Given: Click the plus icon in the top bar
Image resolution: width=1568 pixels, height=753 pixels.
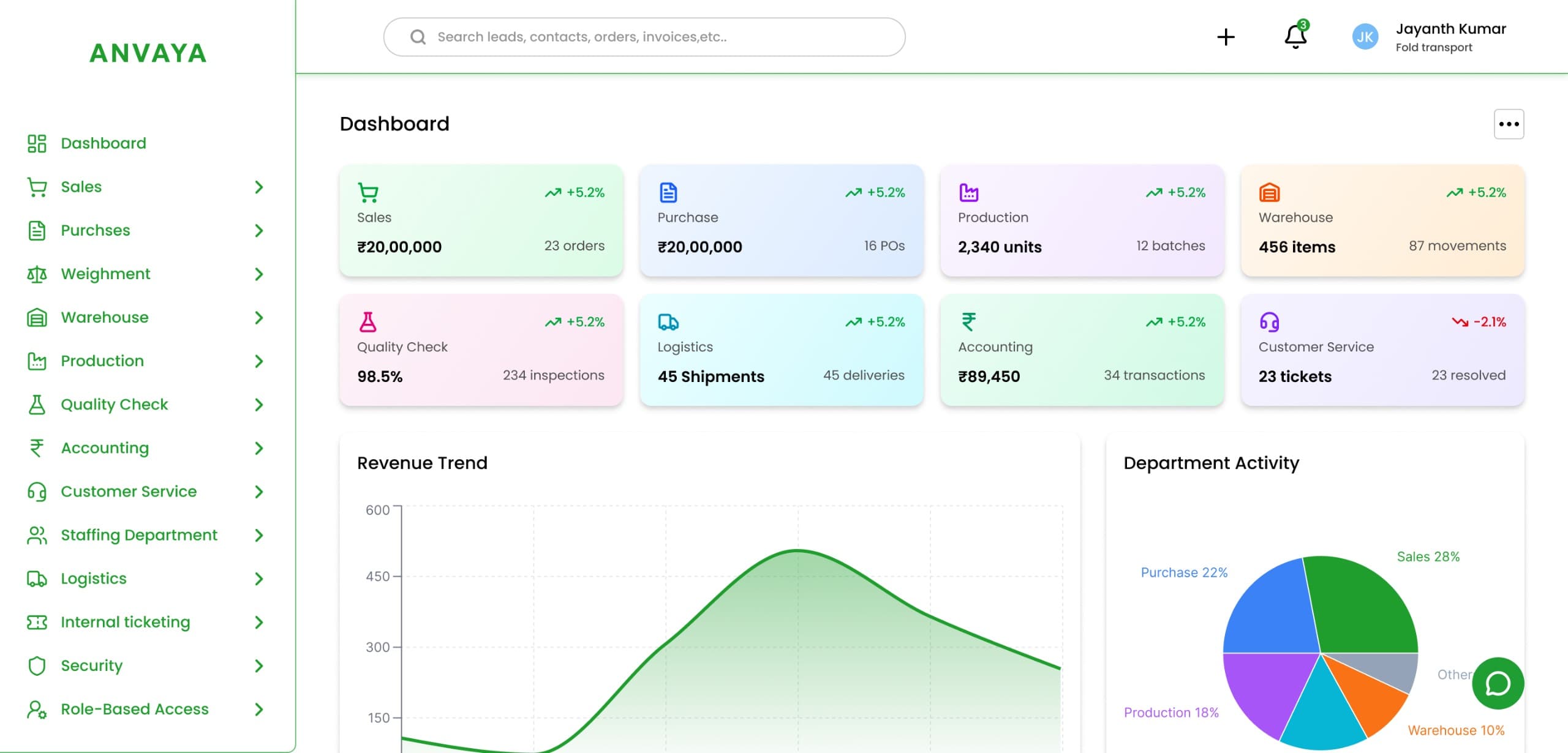Looking at the screenshot, I should (1226, 37).
